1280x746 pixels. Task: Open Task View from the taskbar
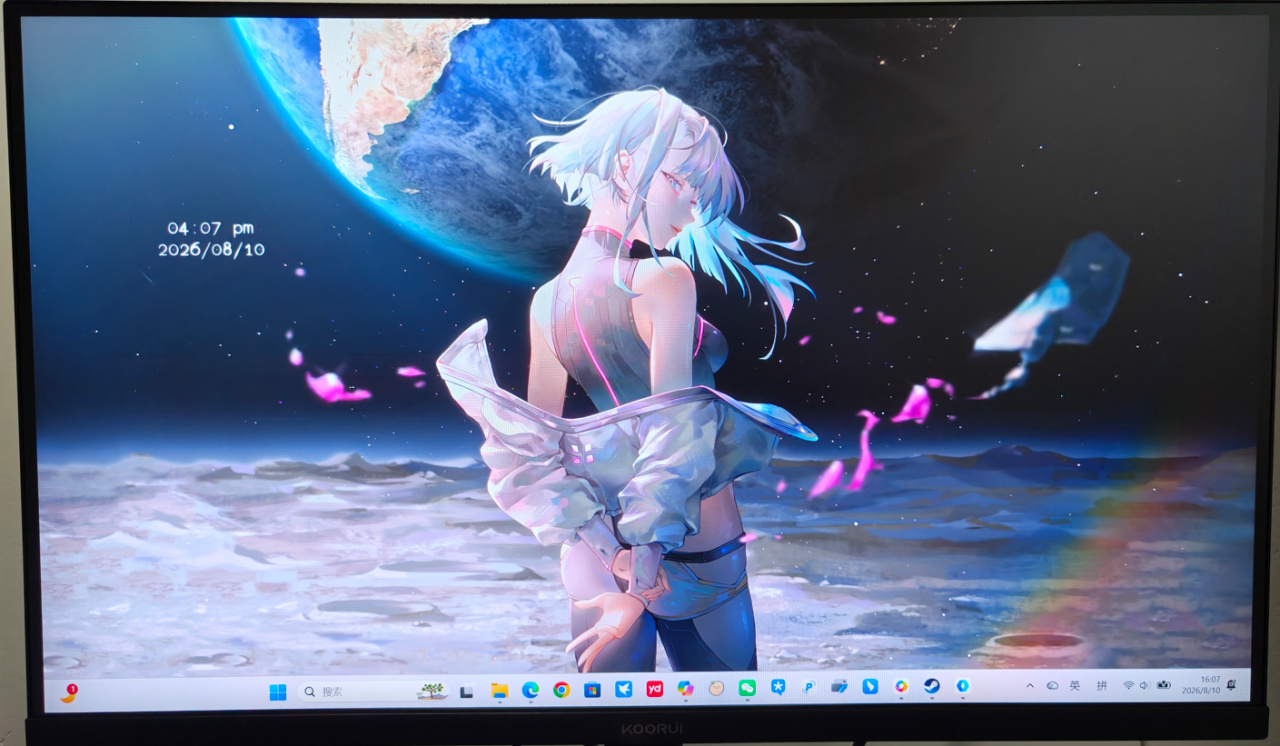tap(466, 691)
